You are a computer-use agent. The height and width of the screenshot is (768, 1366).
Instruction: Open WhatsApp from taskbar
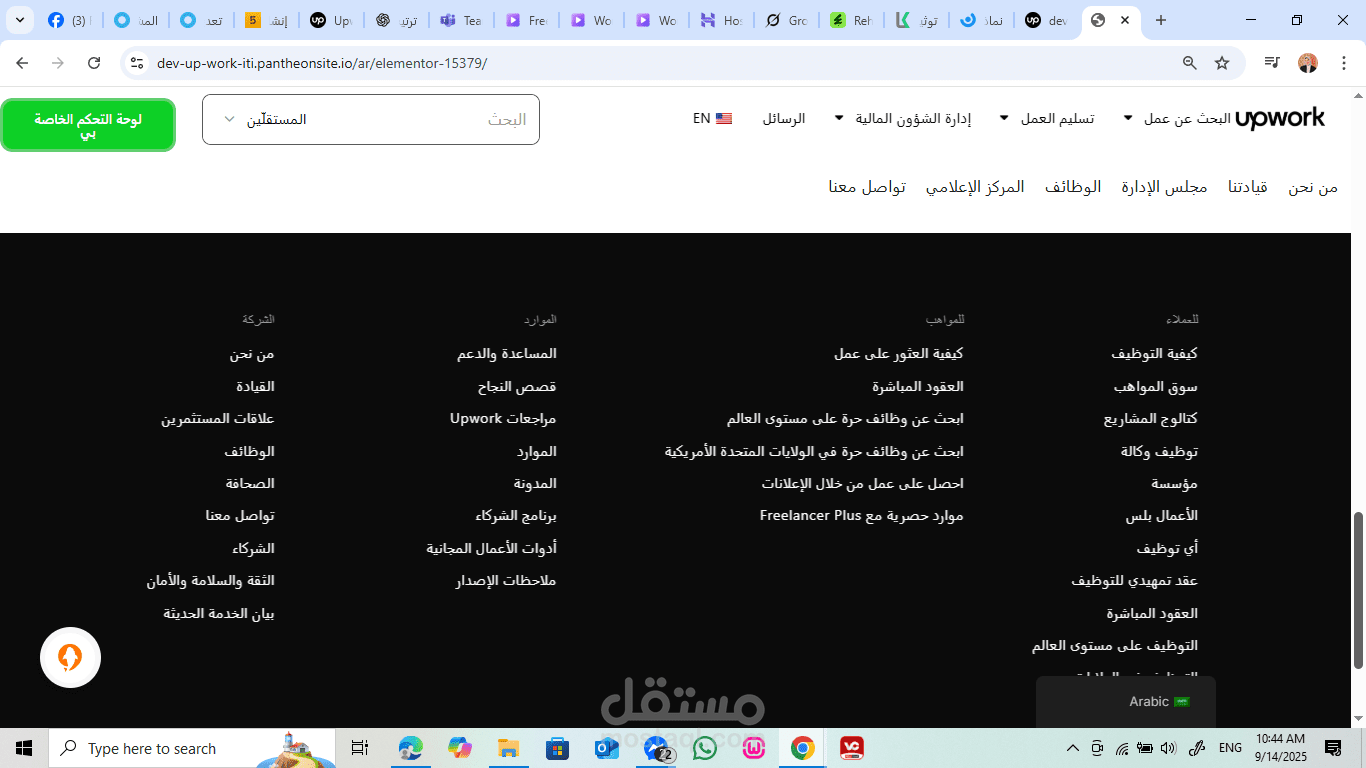705,748
